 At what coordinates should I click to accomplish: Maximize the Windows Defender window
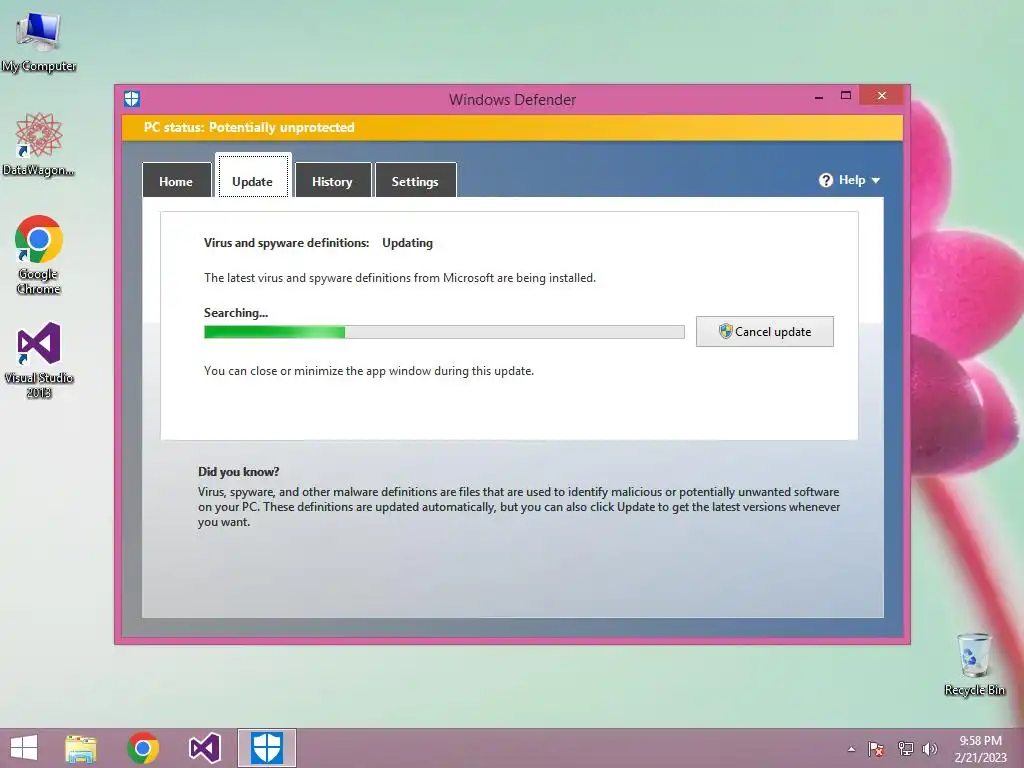tap(846, 95)
